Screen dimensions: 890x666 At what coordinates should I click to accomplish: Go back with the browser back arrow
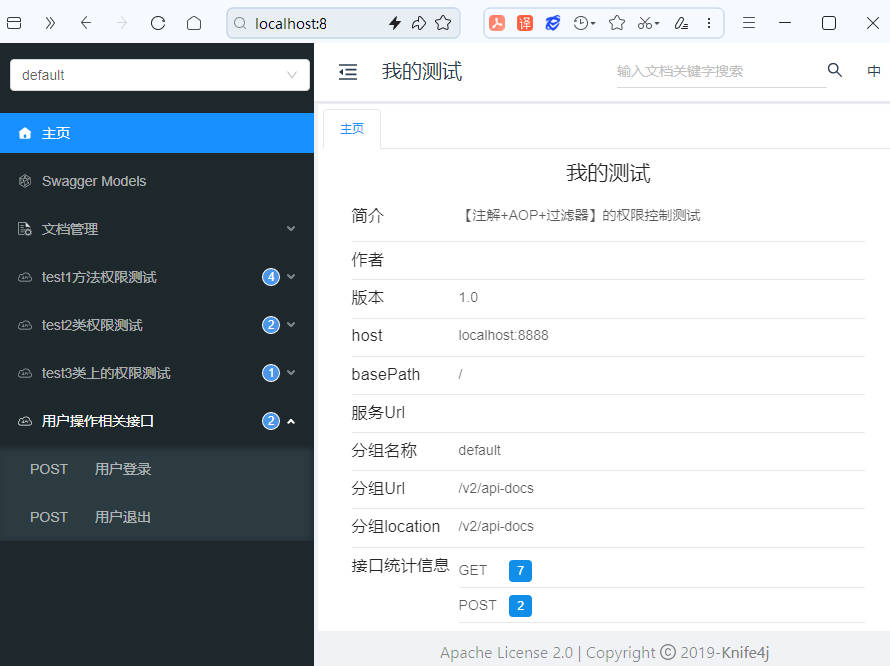click(x=86, y=23)
